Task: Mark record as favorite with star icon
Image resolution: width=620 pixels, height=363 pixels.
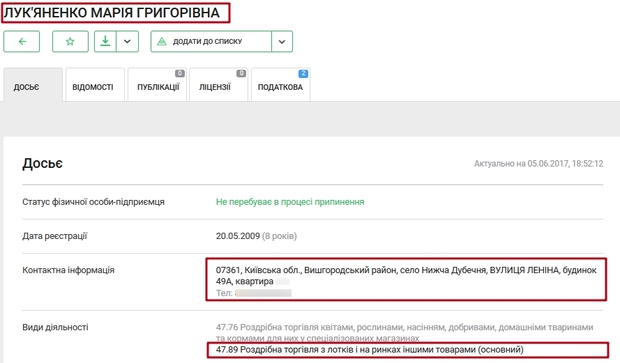Action: 70,41
